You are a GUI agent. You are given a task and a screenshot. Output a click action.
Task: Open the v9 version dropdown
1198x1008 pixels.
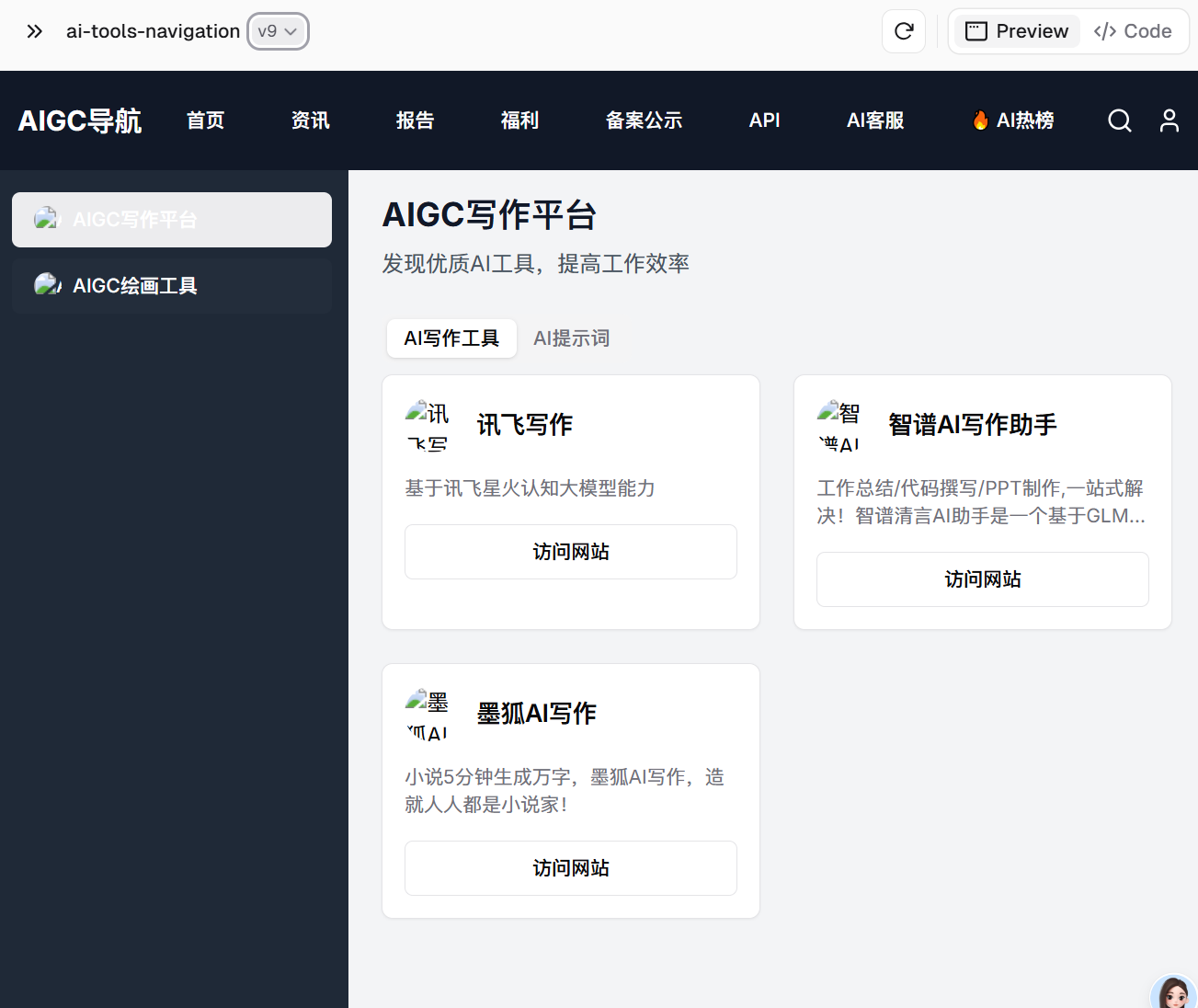277,30
